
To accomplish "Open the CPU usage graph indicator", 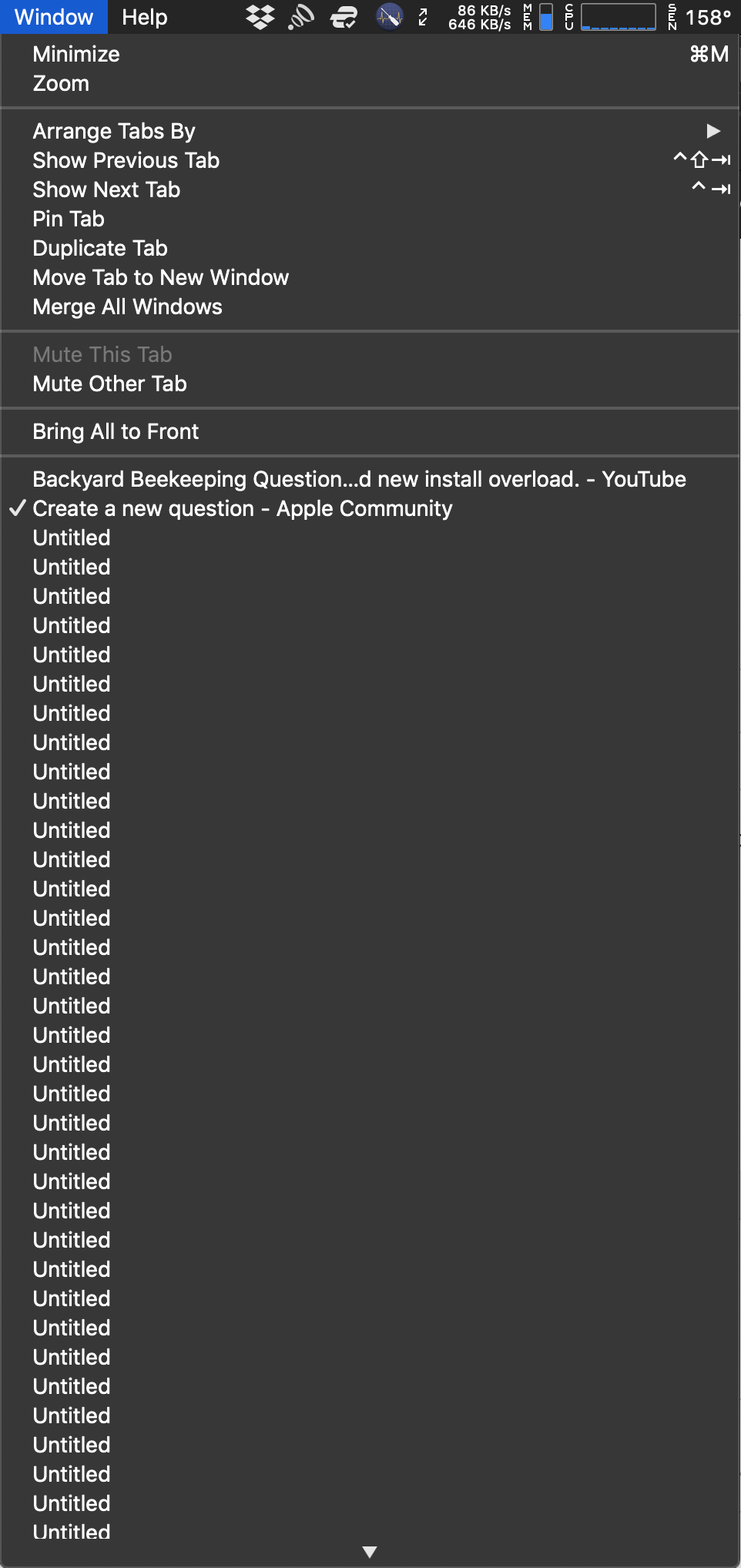I will pyautogui.click(x=611, y=17).
